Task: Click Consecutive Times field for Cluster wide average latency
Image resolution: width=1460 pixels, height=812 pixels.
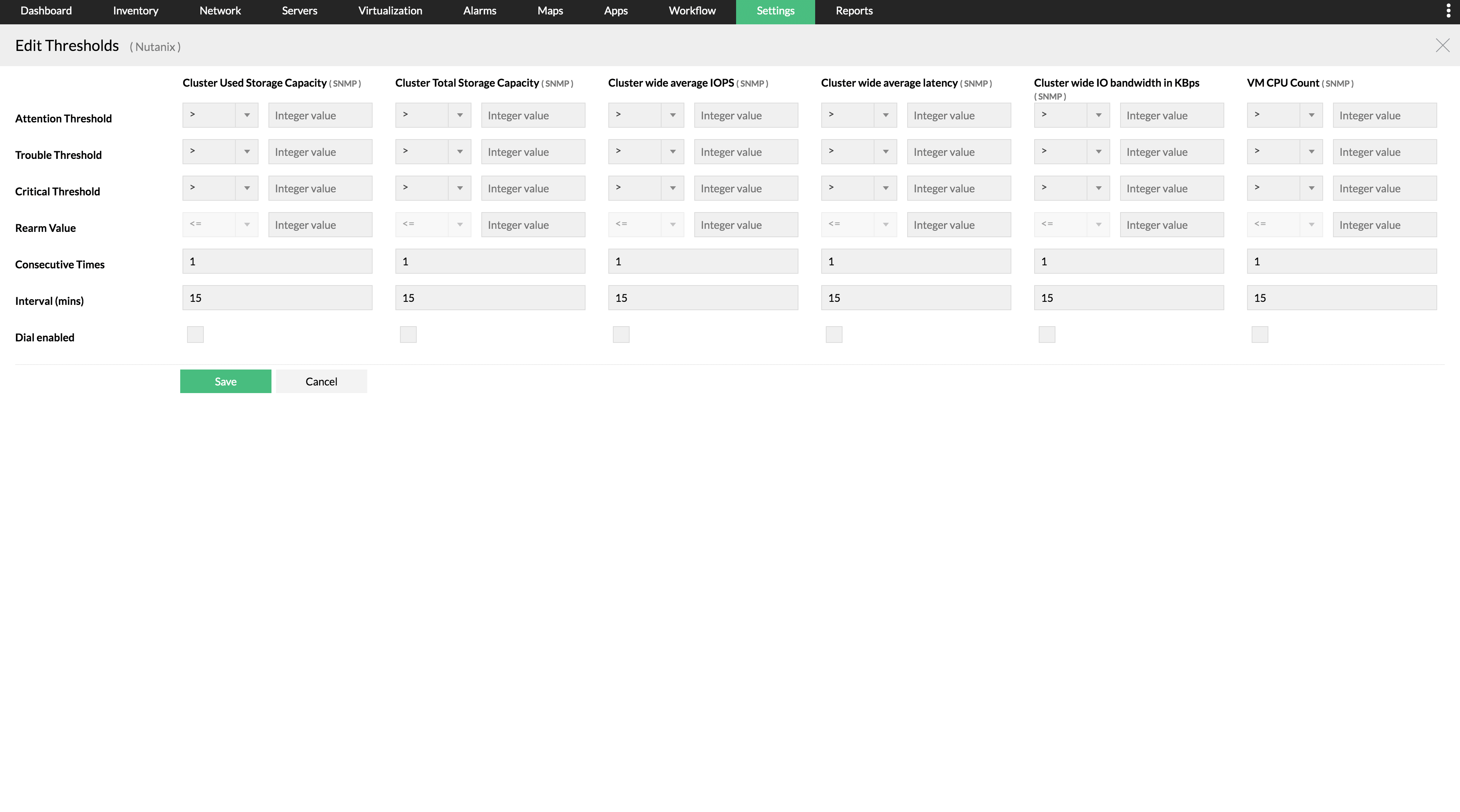Action: 915,261
